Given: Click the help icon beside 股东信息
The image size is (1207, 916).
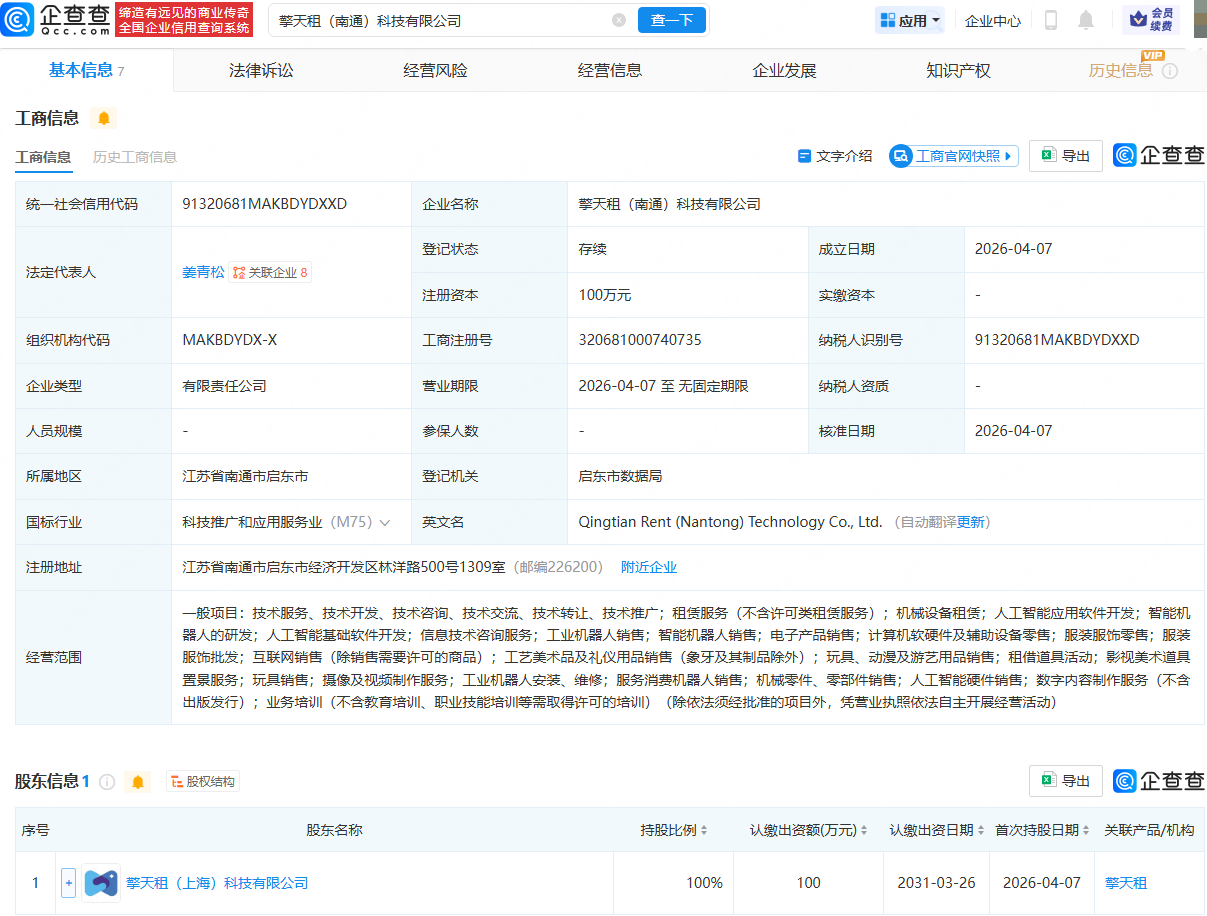Looking at the screenshot, I should pyautogui.click(x=107, y=781).
